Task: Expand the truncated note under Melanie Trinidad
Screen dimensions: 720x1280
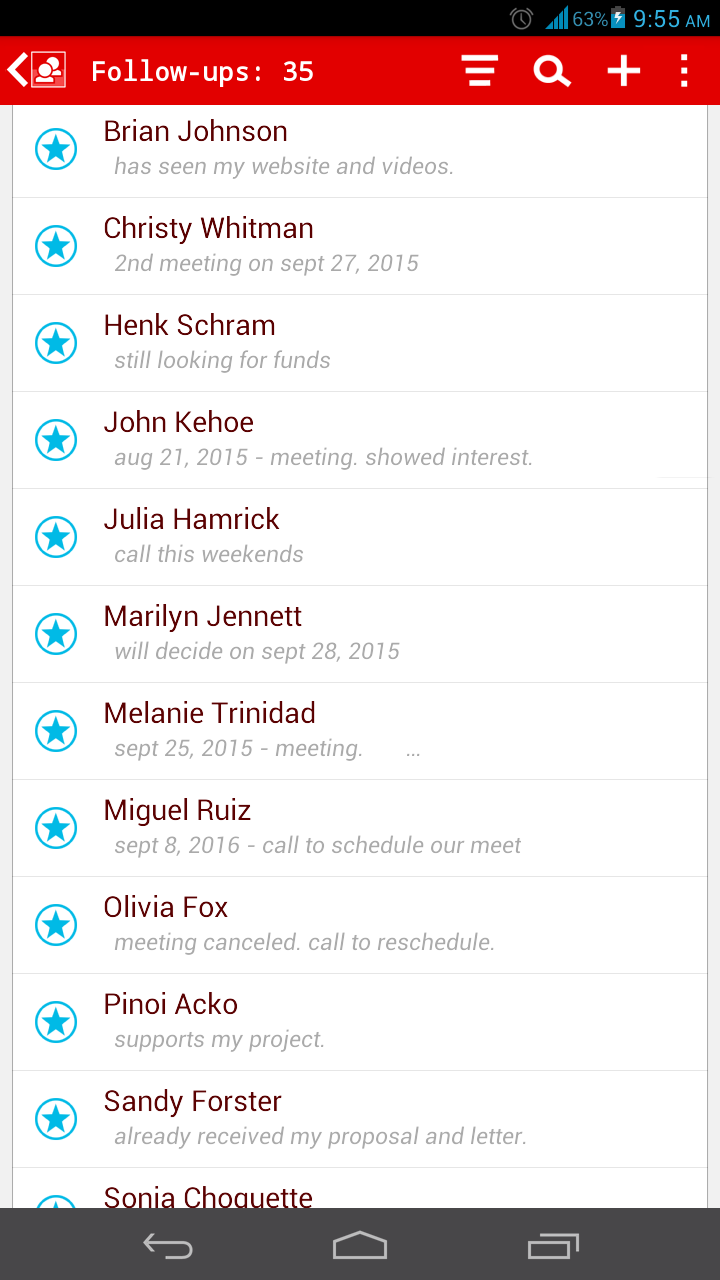Action: tap(413, 749)
